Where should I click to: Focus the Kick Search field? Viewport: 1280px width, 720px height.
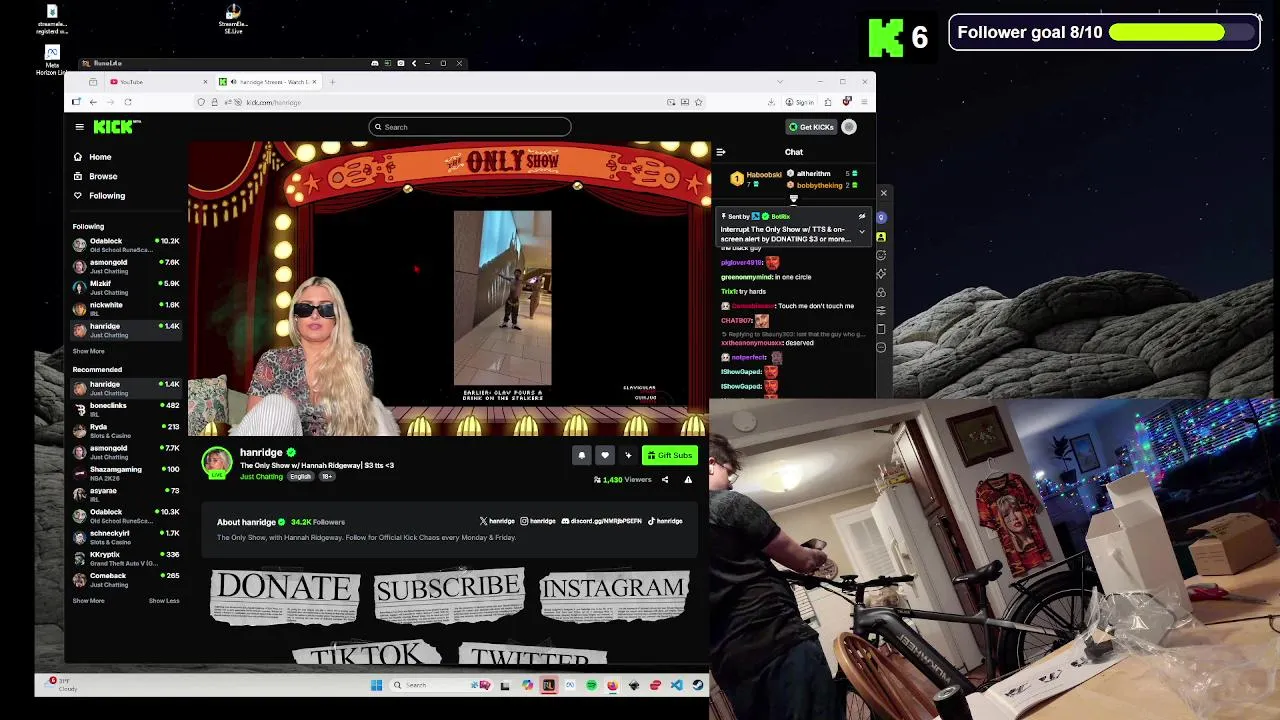(469, 127)
